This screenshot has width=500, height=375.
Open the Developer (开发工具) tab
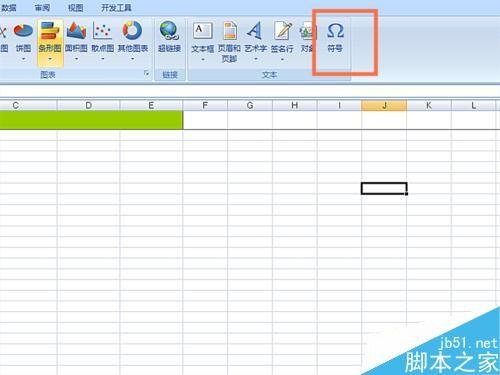pyautogui.click(x=116, y=7)
